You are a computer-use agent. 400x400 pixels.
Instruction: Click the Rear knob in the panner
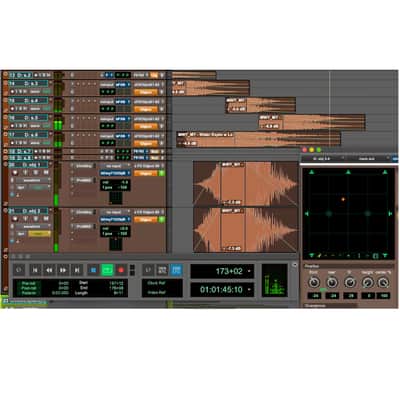(x=331, y=283)
